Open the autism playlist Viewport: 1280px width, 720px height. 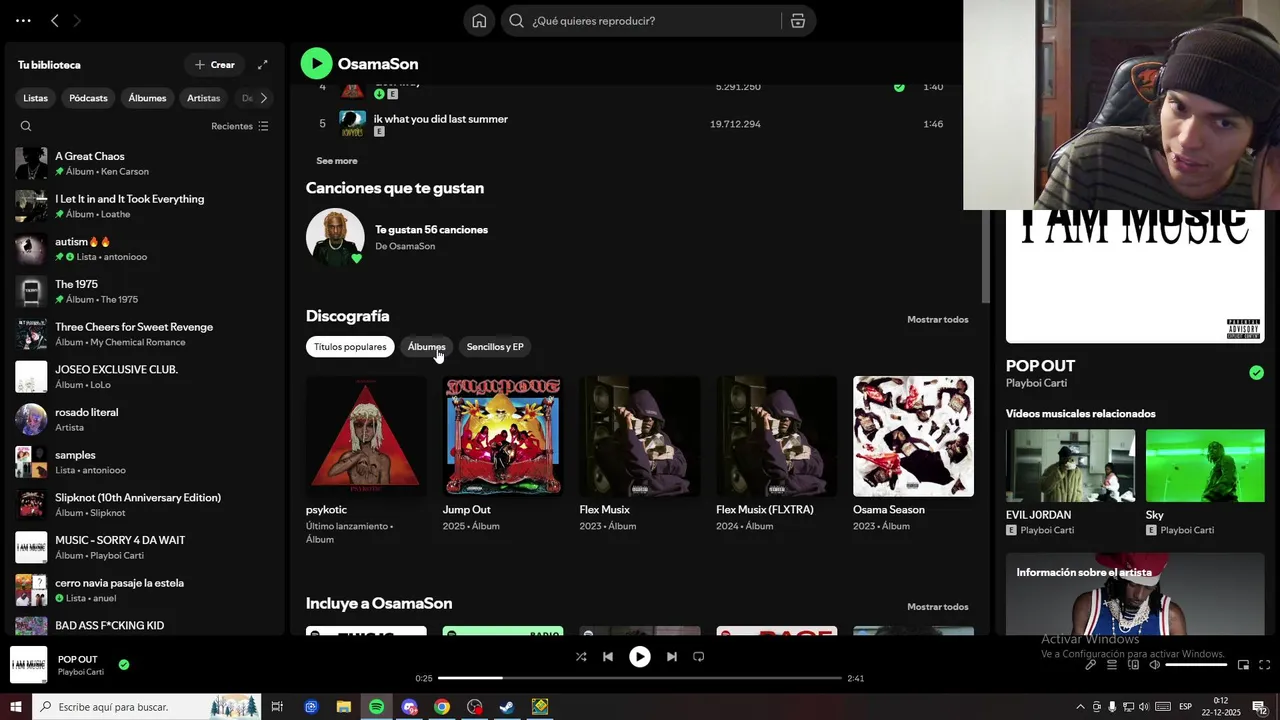coord(145,249)
